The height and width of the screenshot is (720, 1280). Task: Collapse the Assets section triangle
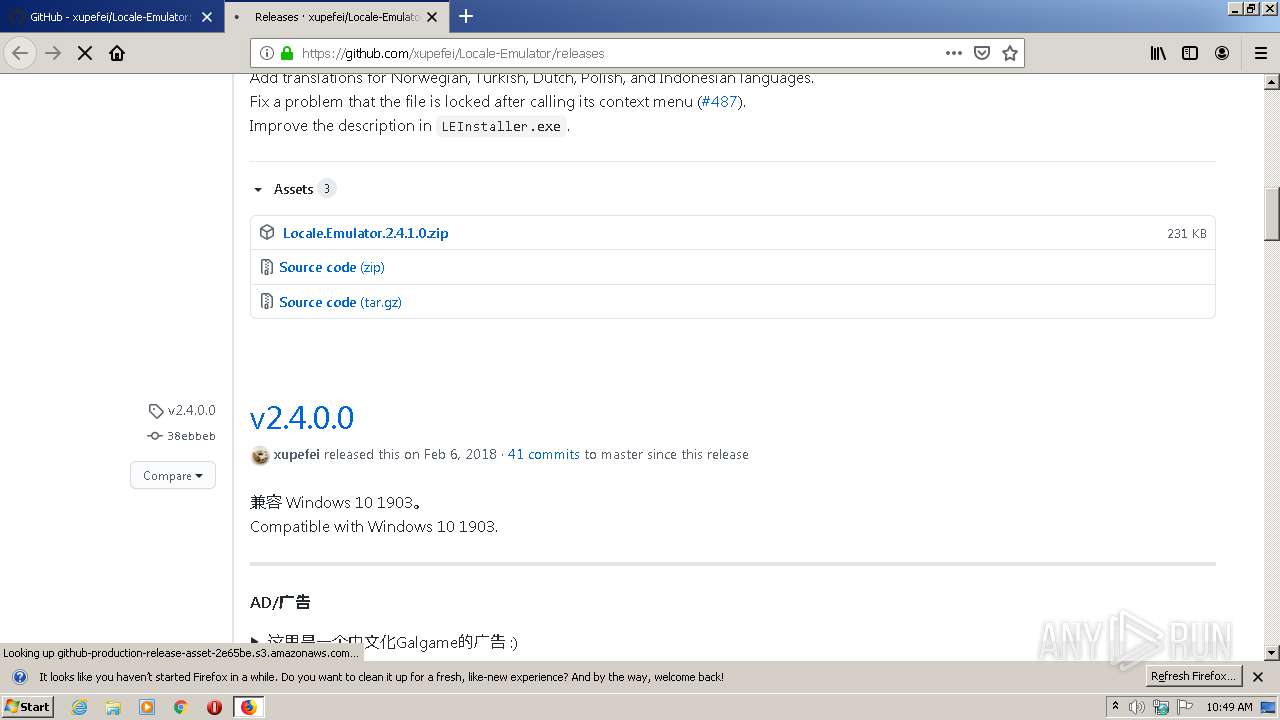pos(258,189)
